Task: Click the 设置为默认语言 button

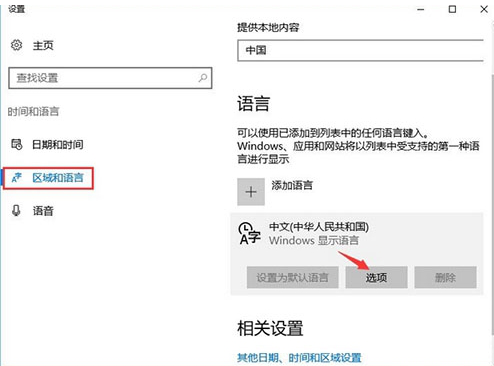Action: [293, 277]
